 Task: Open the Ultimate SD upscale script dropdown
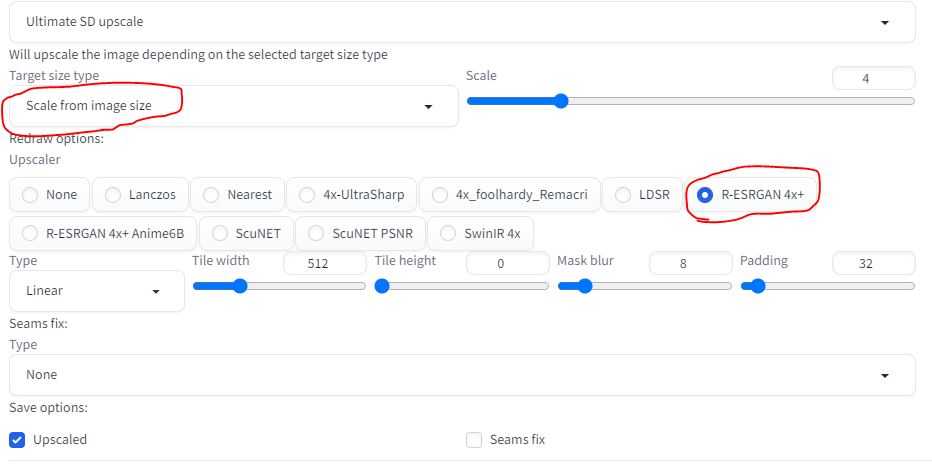pyautogui.click(x=462, y=22)
